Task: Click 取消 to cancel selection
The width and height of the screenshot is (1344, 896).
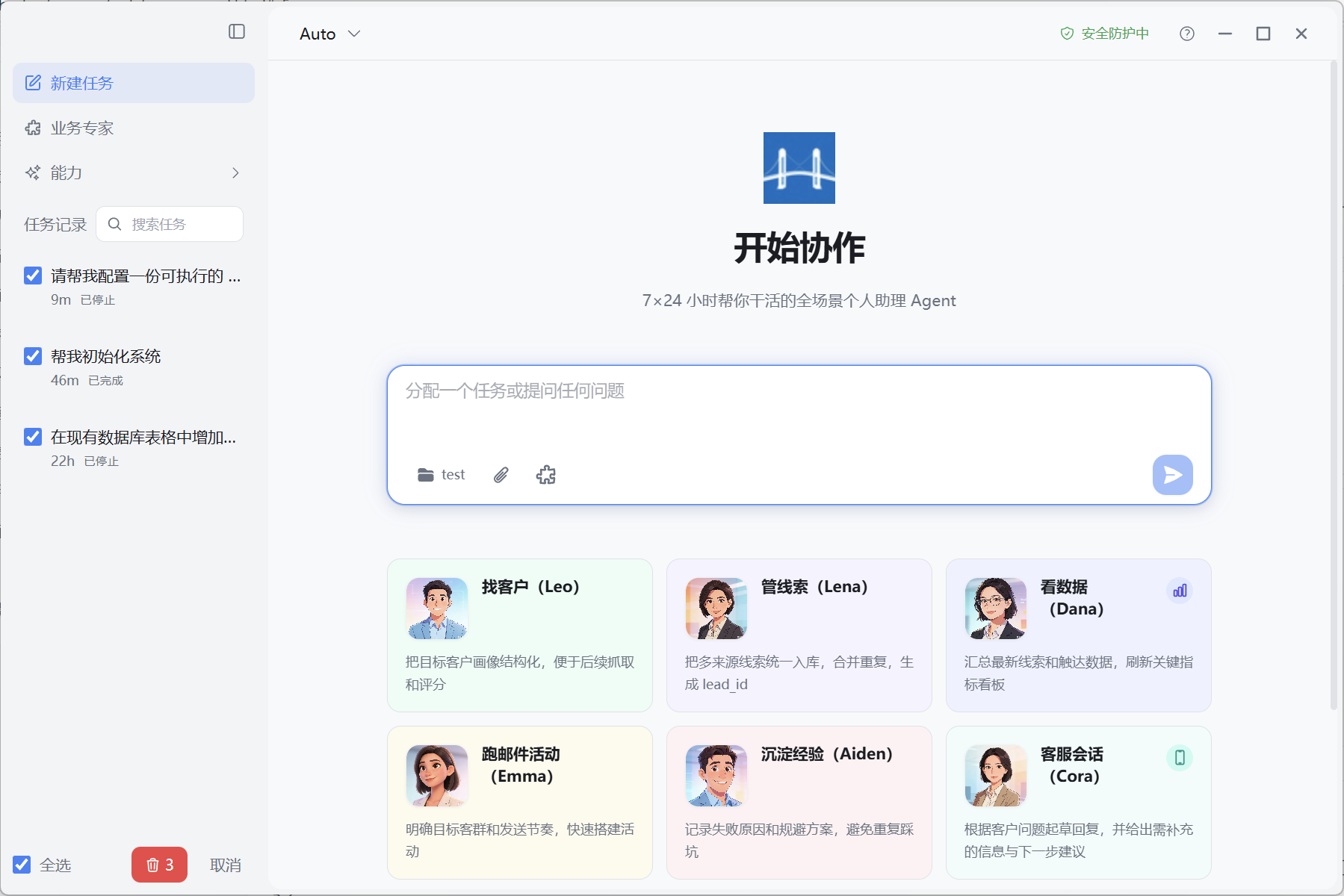Action: [x=226, y=865]
